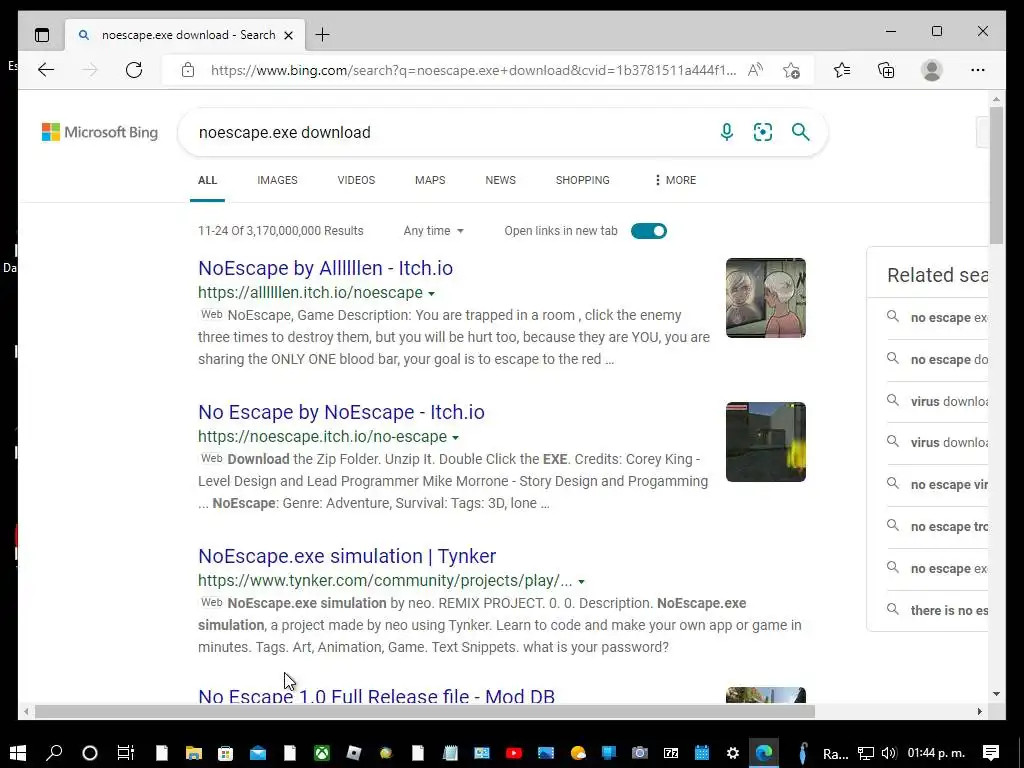Open YouTube icon on taskbar
Image resolution: width=1024 pixels, height=768 pixels.
click(x=514, y=753)
